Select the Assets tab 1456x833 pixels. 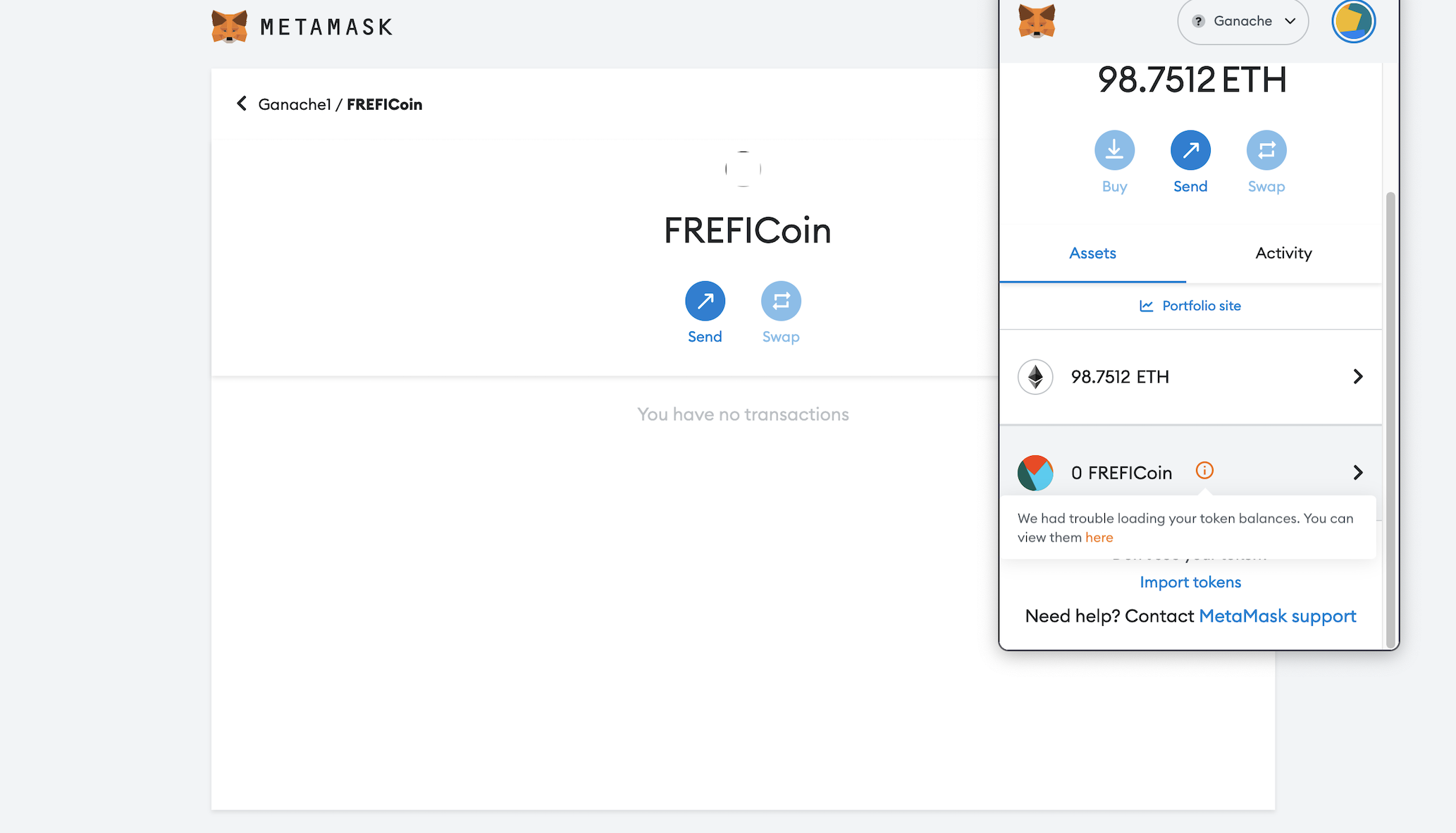pyautogui.click(x=1092, y=253)
